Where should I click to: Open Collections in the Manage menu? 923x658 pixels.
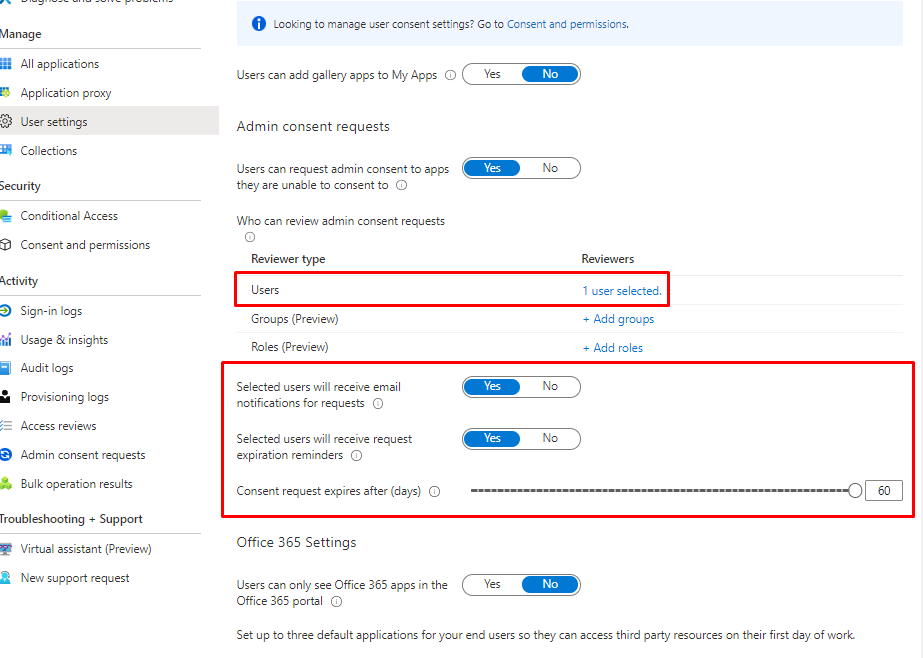(x=48, y=151)
